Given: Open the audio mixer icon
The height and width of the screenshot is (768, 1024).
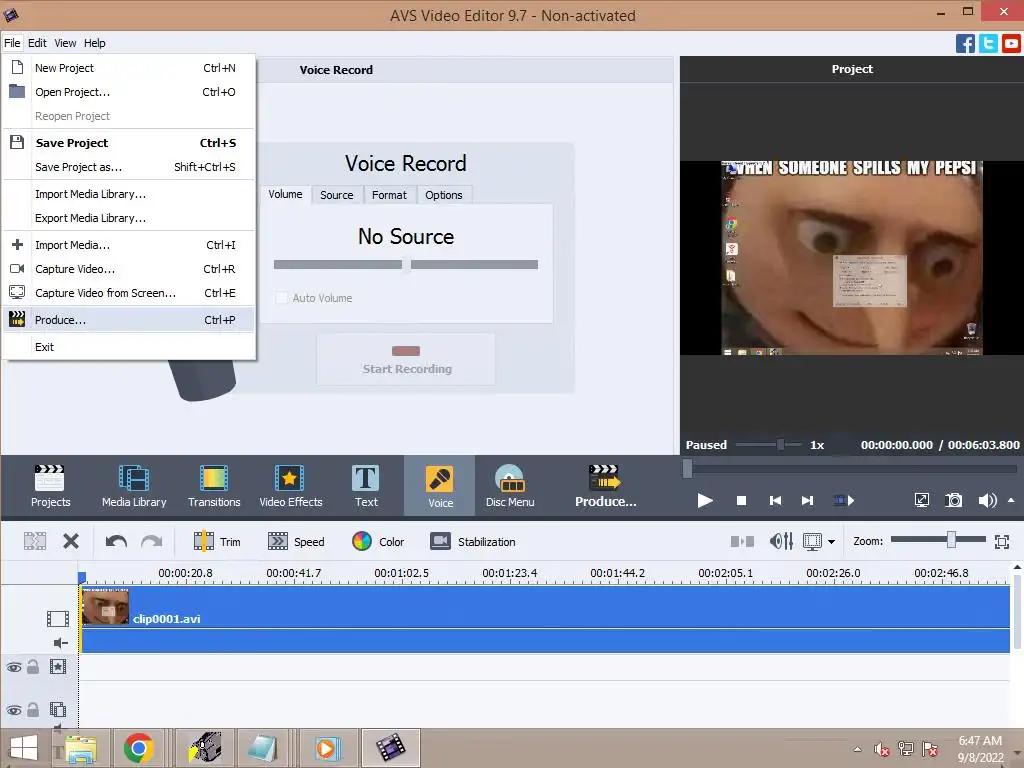Looking at the screenshot, I should 781,541.
